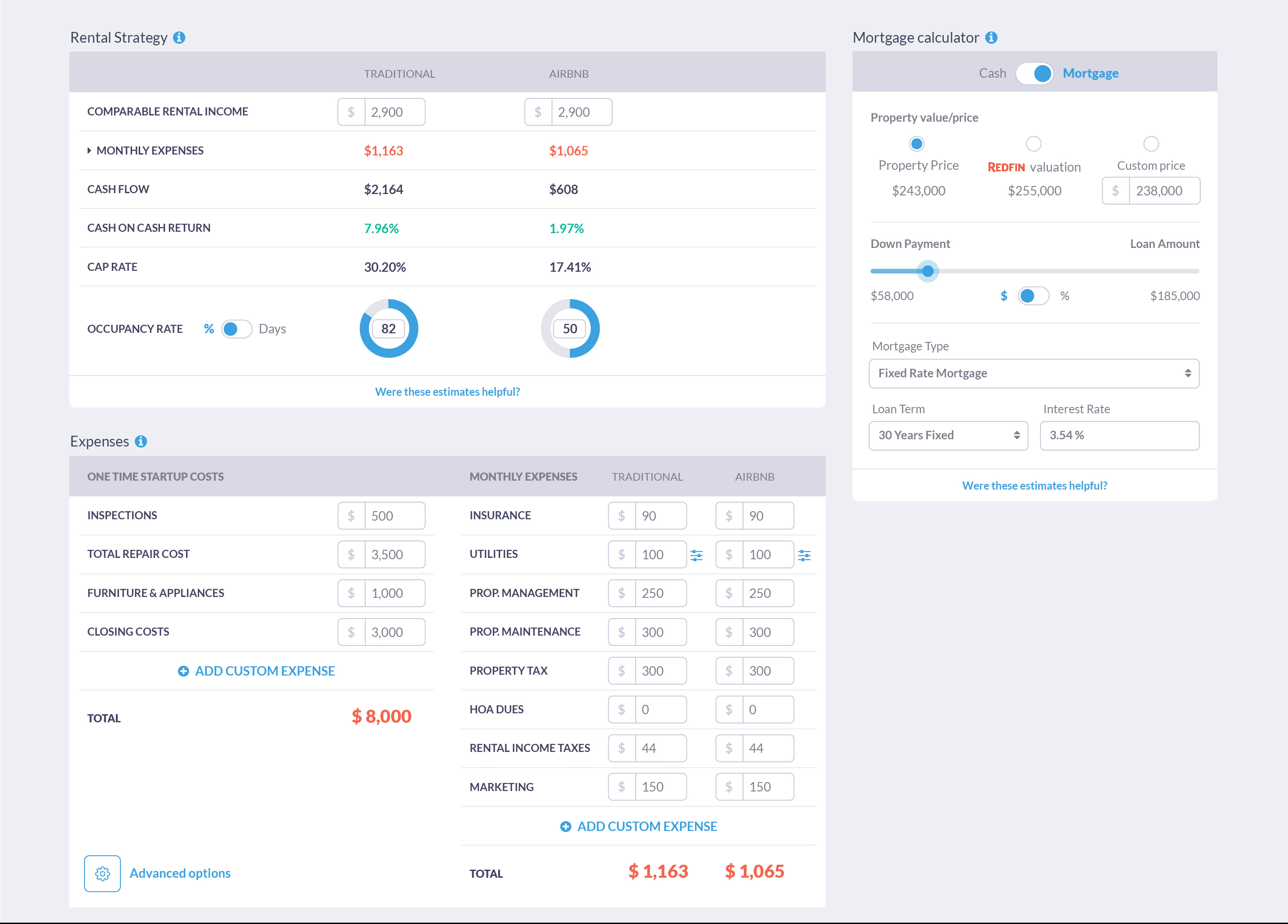The width and height of the screenshot is (1288, 924).
Task: Click helpful estimates link under Rental Strategy
Action: pos(447,391)
